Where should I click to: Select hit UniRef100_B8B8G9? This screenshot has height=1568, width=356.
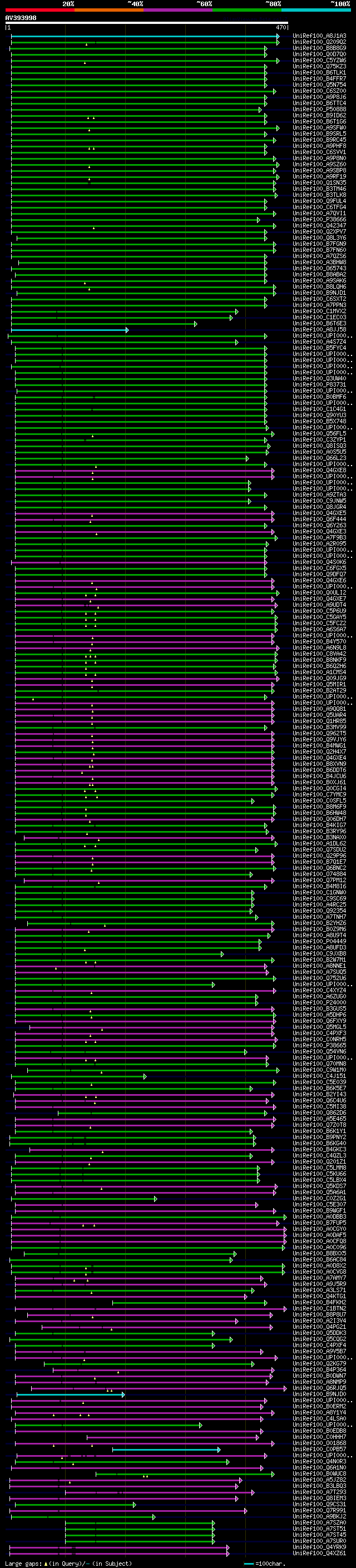pyautogui.click(x=319, y=48)
